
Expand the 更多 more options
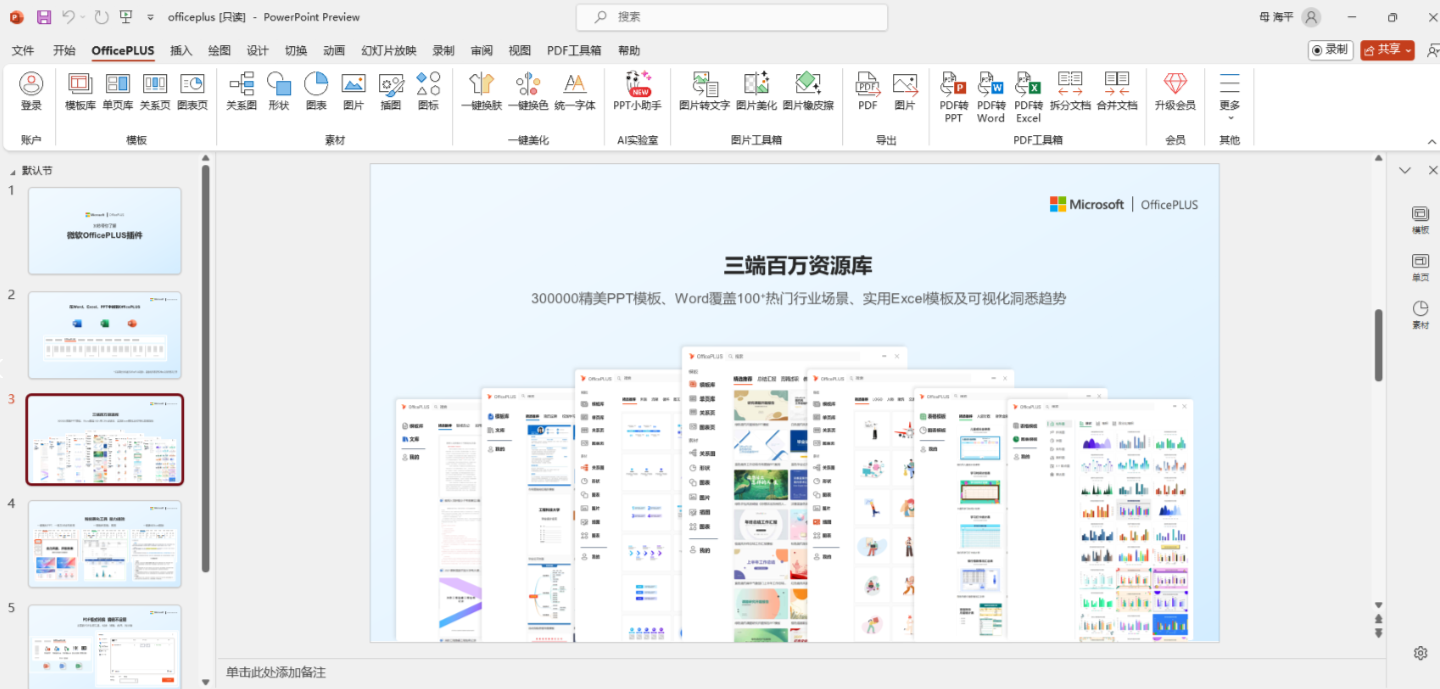pos(1230,97)
